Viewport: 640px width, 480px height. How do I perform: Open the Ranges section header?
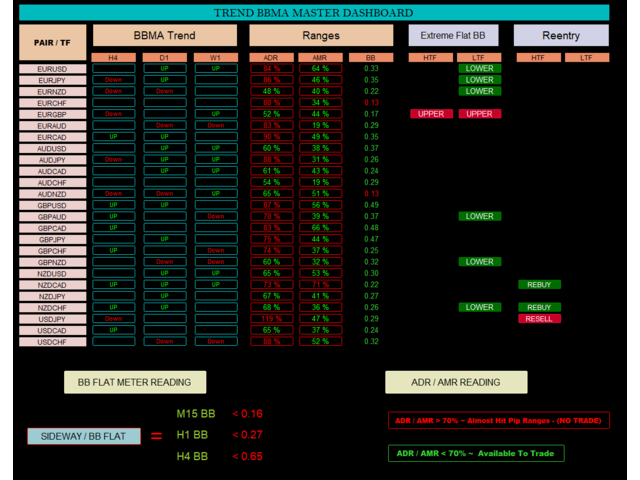[x=321, y=36]
